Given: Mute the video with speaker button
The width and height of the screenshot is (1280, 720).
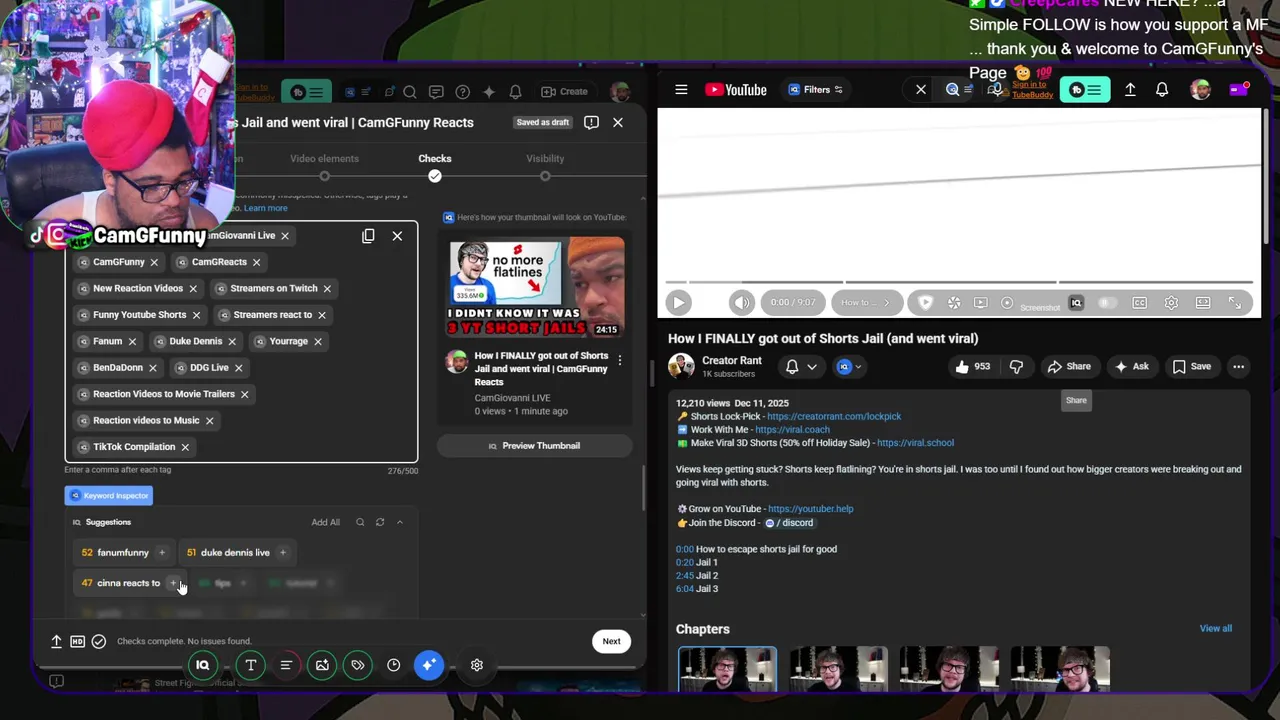Looking at the screenshot, I should (741, 303).
